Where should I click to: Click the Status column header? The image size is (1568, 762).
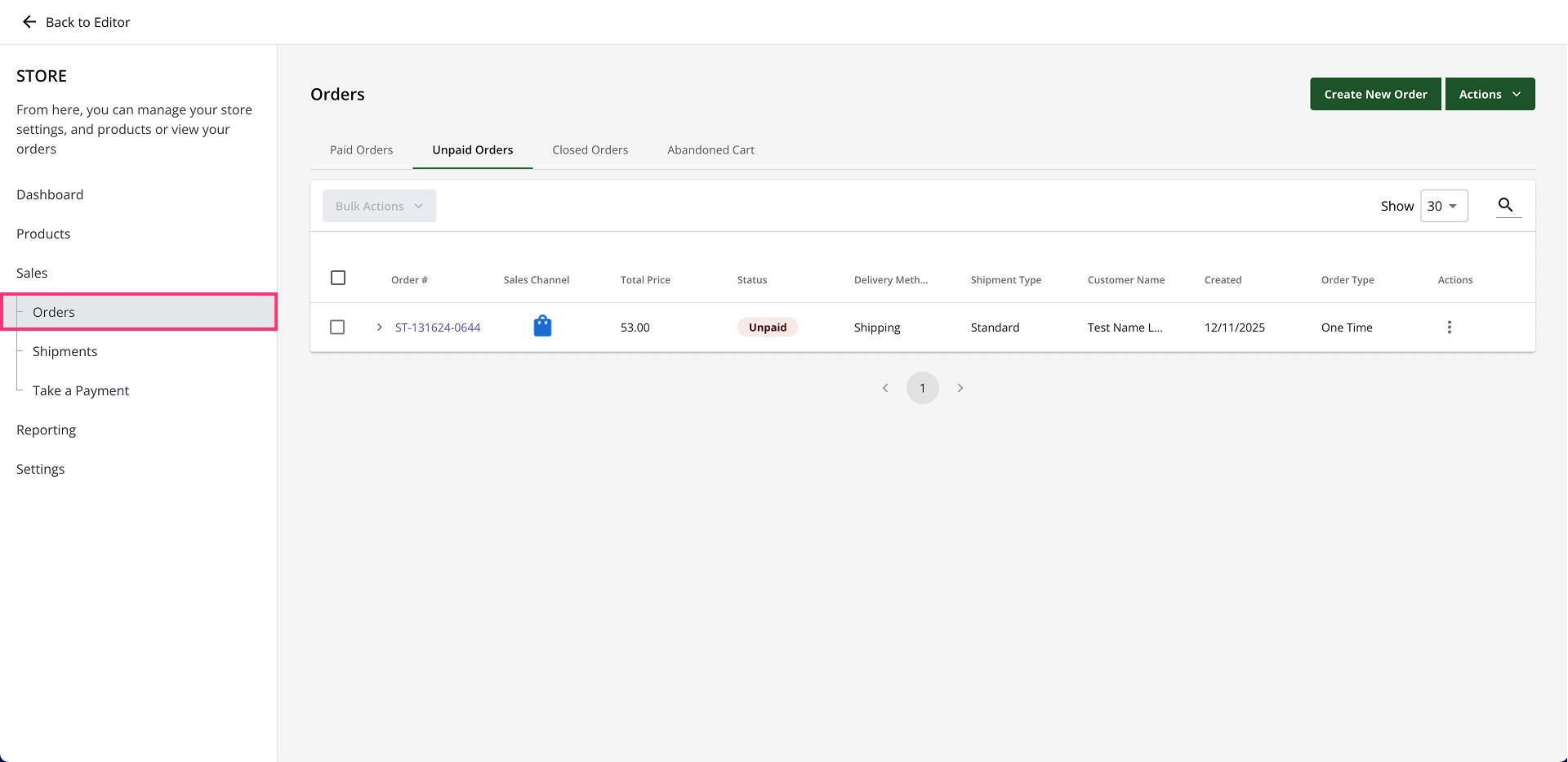point(752,280)
